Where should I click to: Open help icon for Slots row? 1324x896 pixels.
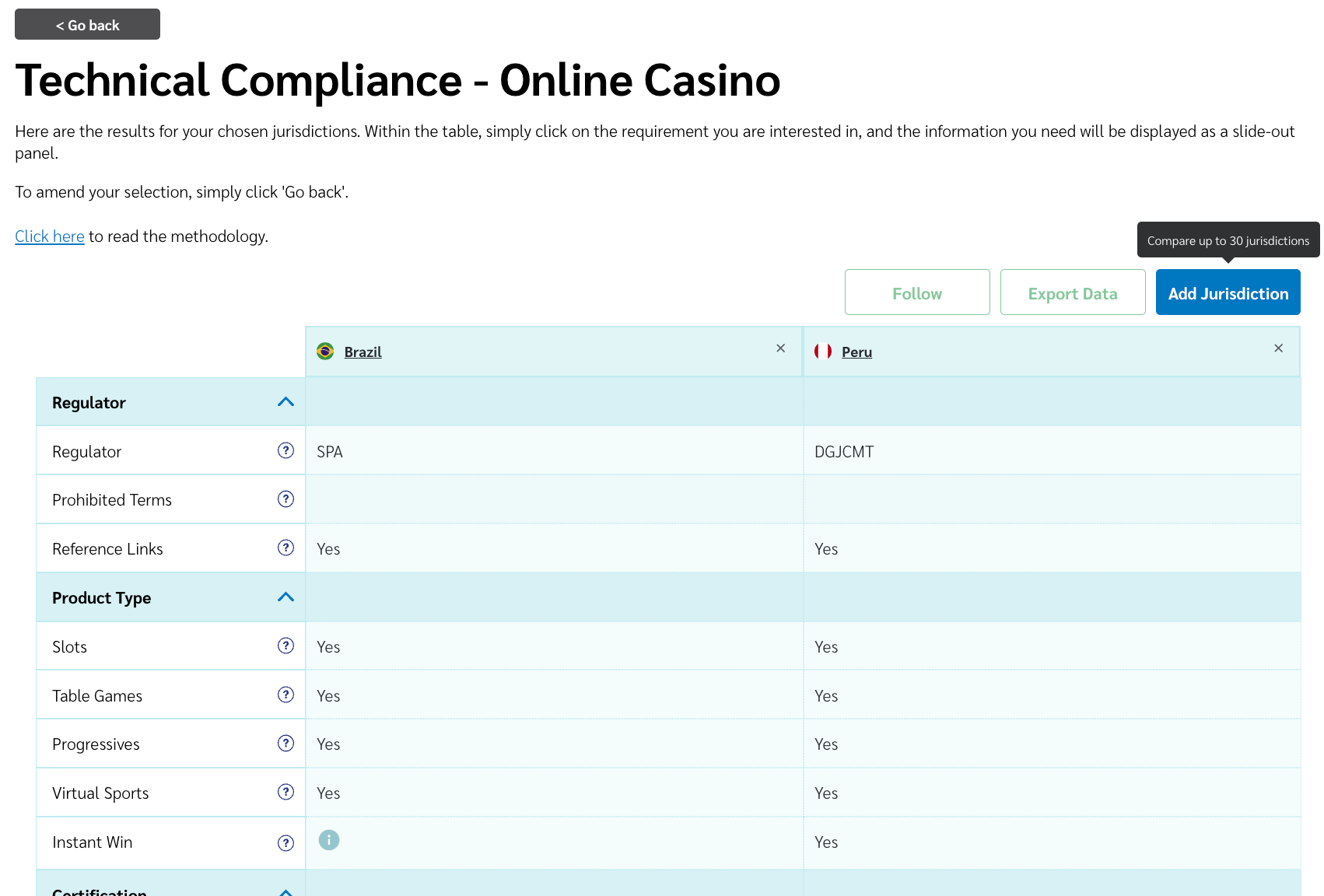tap(285, 646)
